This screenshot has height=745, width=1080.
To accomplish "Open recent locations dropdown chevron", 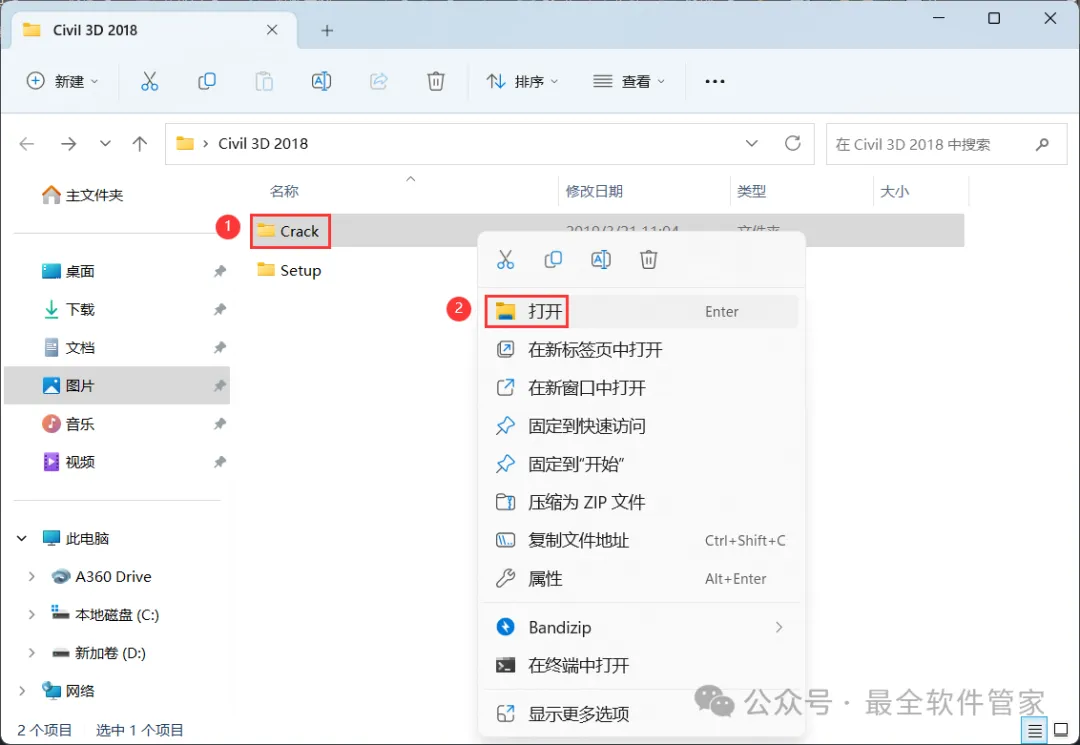I will [x=105, y=144].
